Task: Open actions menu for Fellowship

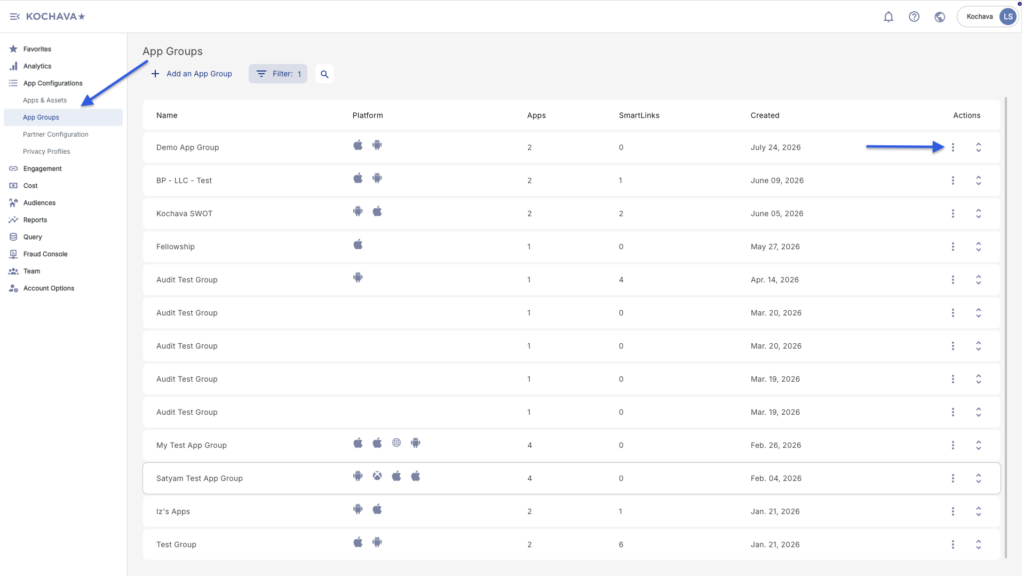Action: pos(953,247)
